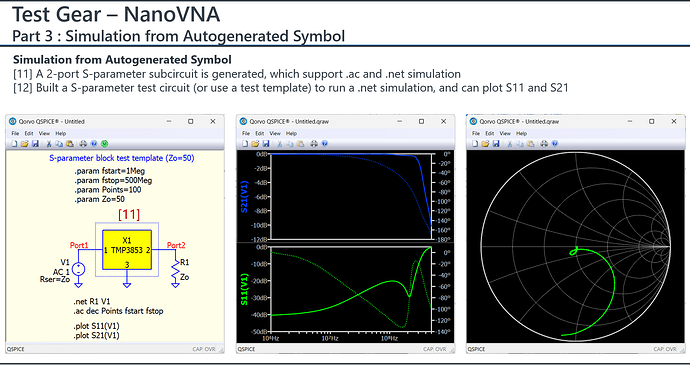This screenshot has width=690, height=365.
Task: Click the 'S-parameter block test template (Zo=50)' title
Action: tap(121, 158)
